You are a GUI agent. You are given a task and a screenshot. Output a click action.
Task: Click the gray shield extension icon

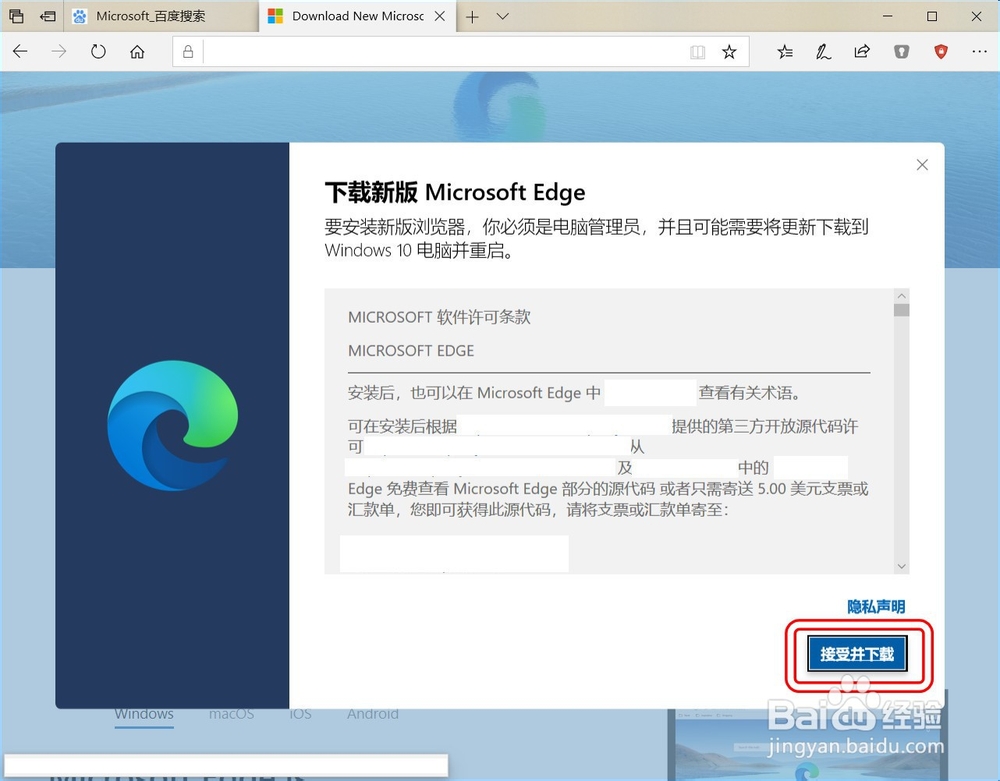click(x=901, y=52)
